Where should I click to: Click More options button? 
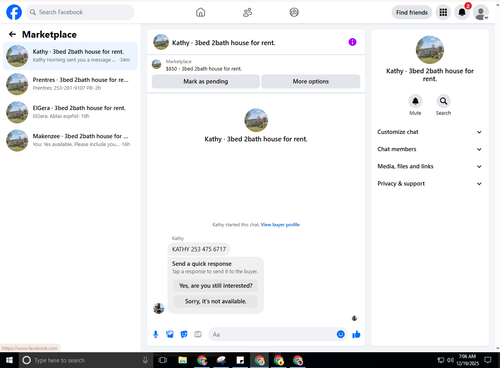311,81
